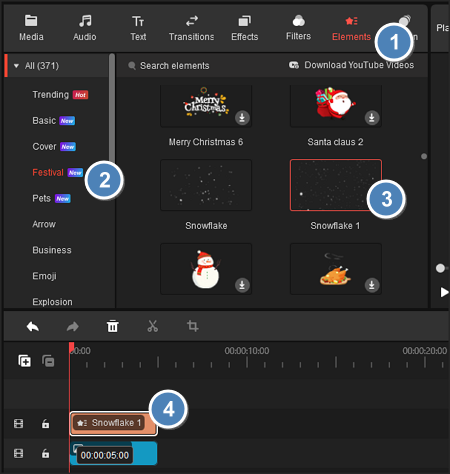The image size is (450, 474).
Task: Delete the selected clip with trash icon
Action: (x=113, y=326)
